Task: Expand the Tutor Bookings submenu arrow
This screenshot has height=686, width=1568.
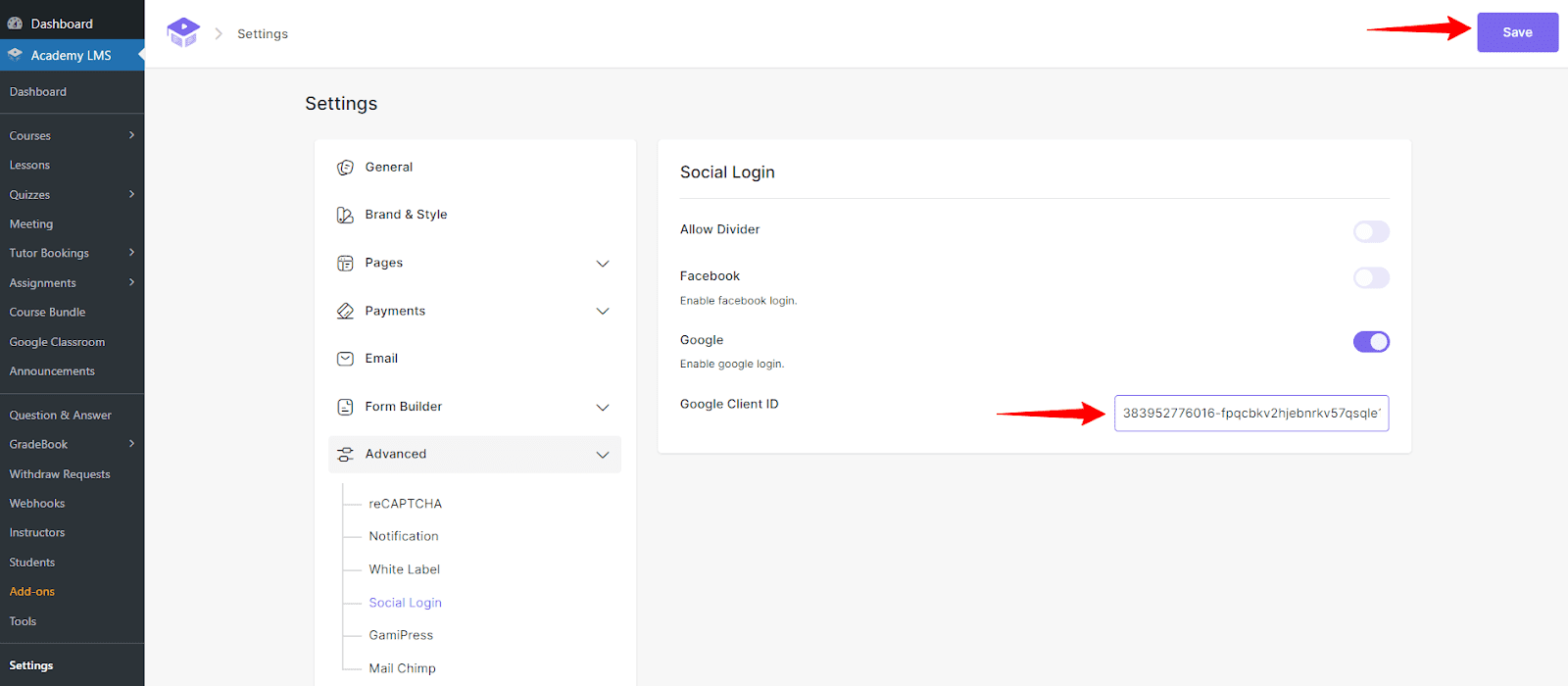Action: pyautogui.click(x=131, y=253)
